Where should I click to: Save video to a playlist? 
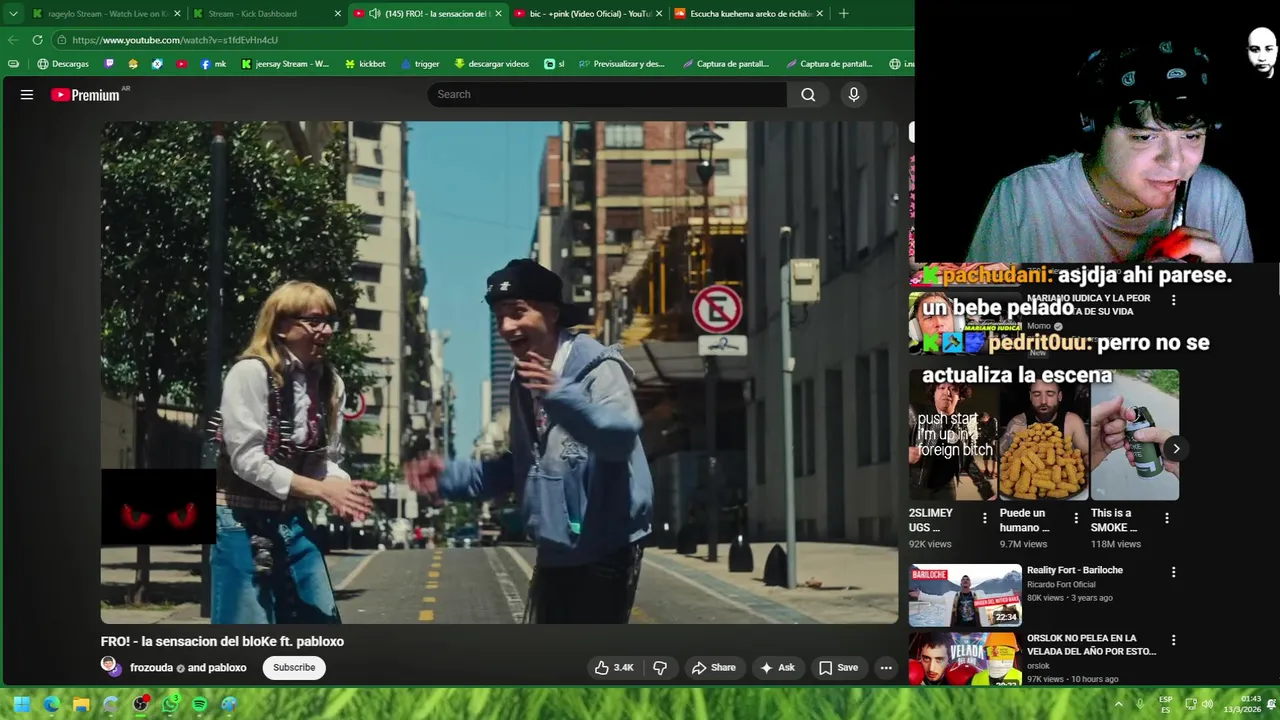838,668
